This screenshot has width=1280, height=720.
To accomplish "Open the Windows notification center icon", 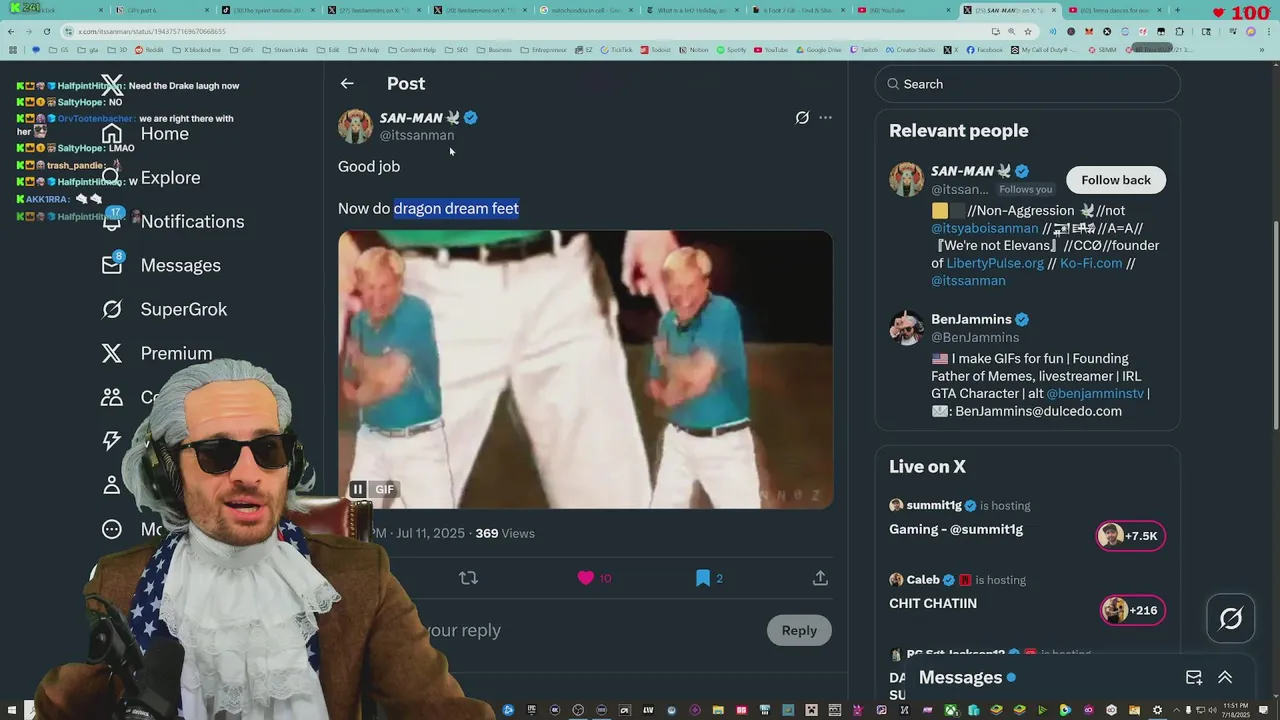I will coord(1263,710).
